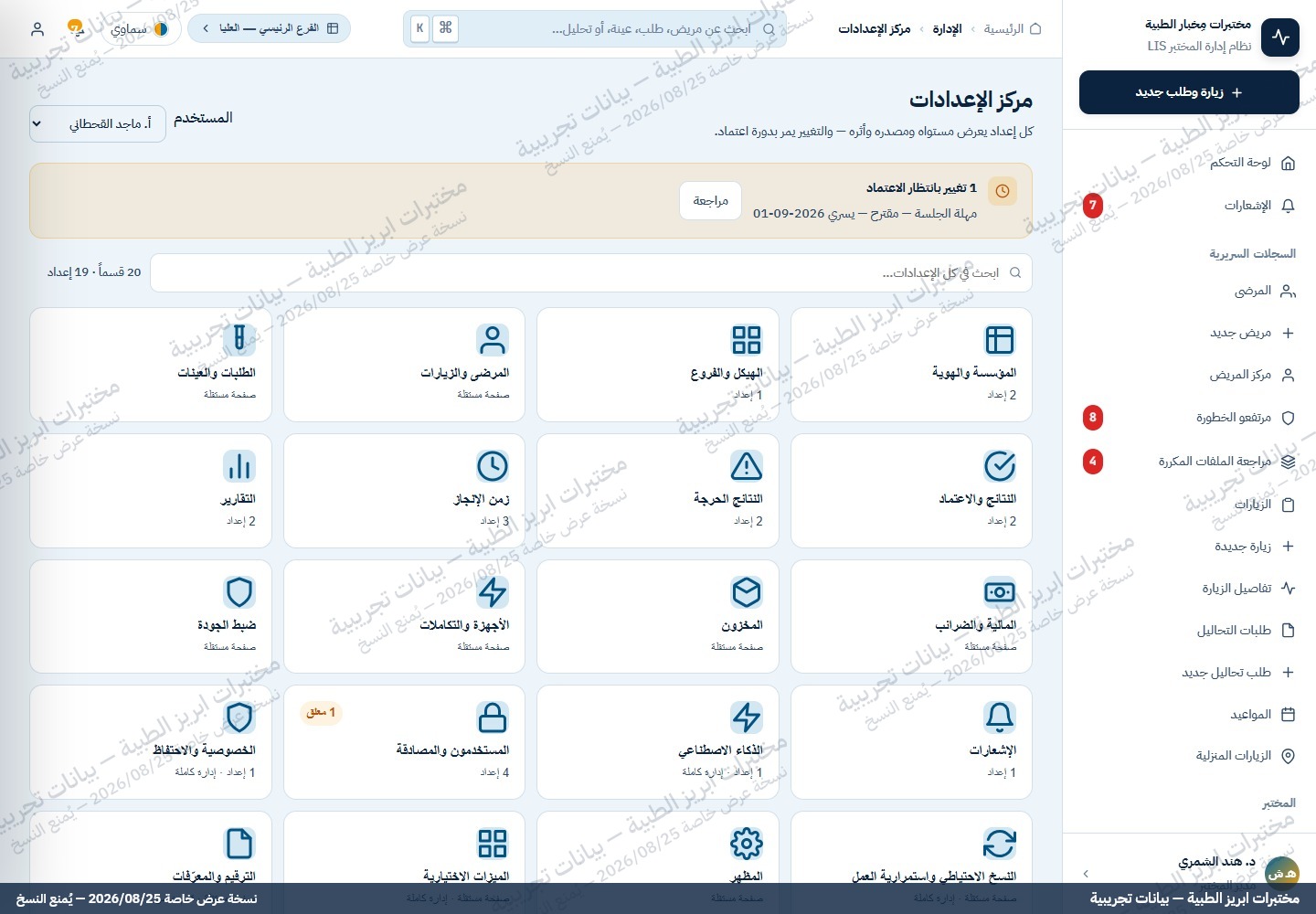Click the lab logo icon in the sidebar header
This screenshot has height=914, width=1316.
point(1280,37)
